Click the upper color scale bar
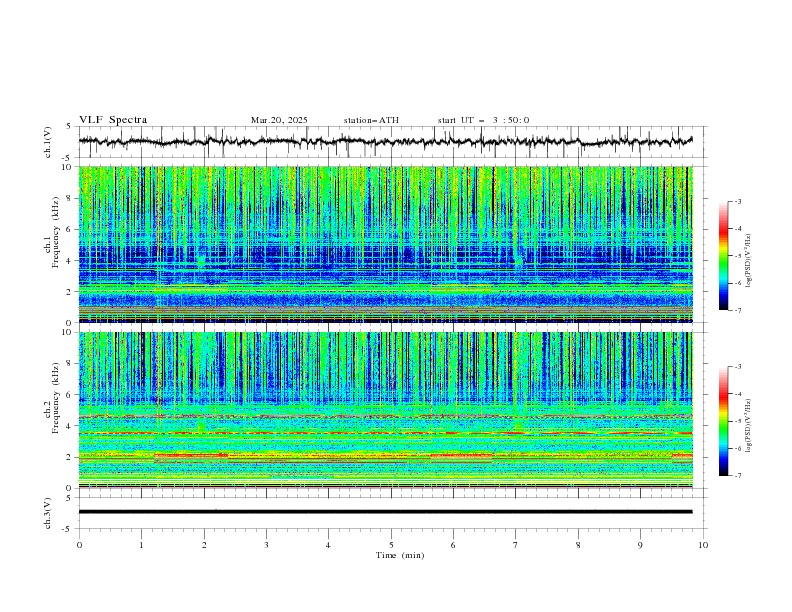This screenshot has width=792, height=612. coord(723,256)
